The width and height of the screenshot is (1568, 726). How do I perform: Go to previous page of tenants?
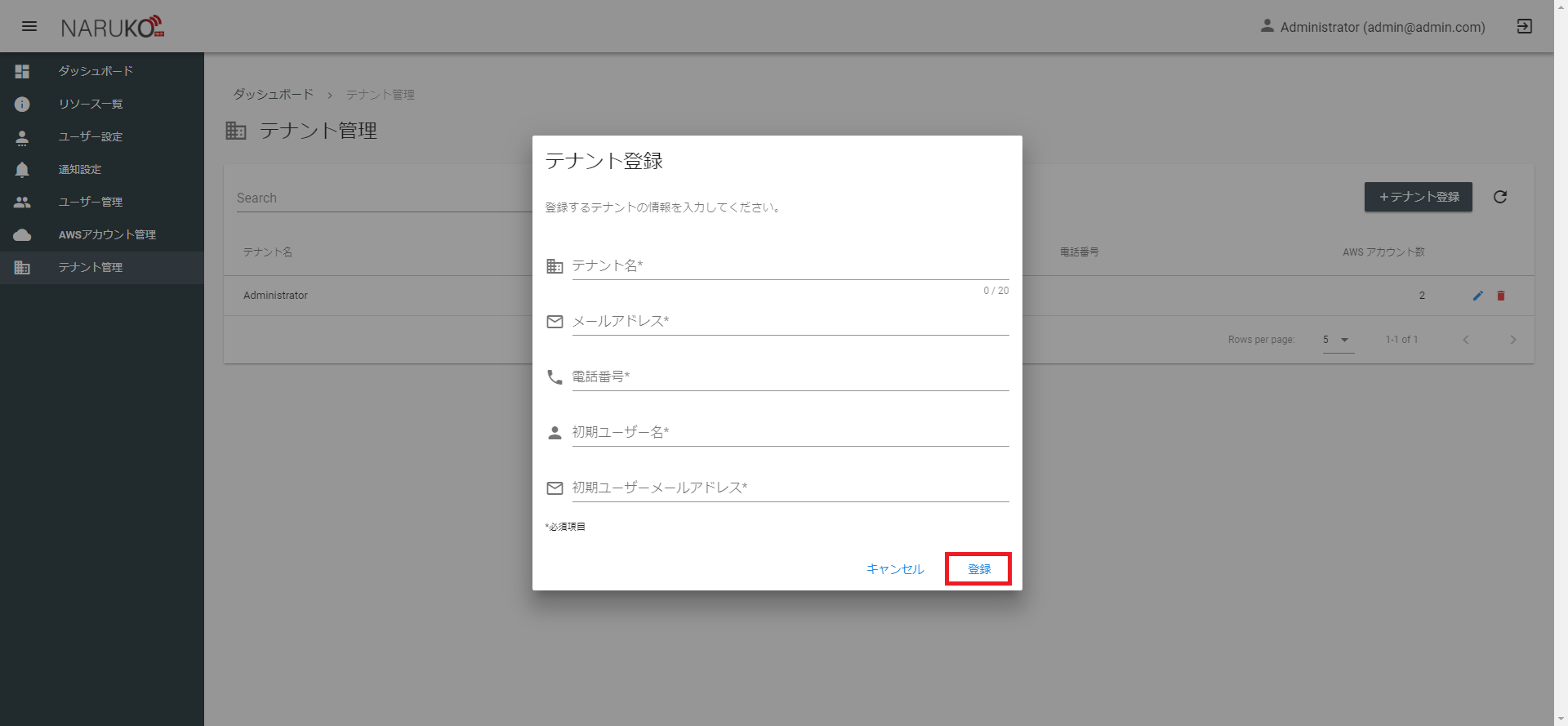pos(1466,340)
